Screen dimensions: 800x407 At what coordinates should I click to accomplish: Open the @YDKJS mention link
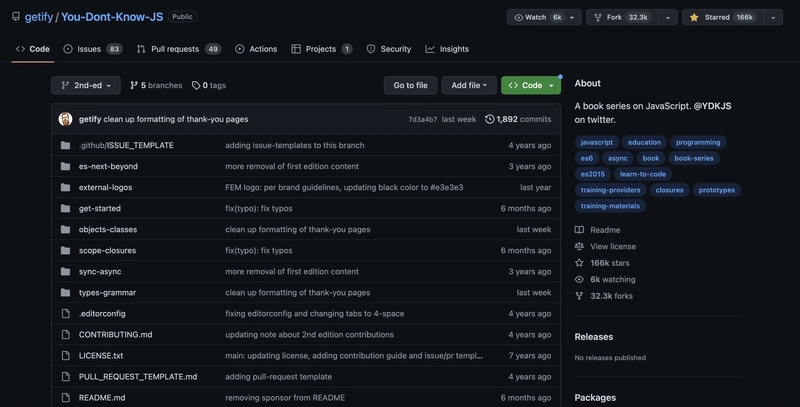click(x=712, y=106)
